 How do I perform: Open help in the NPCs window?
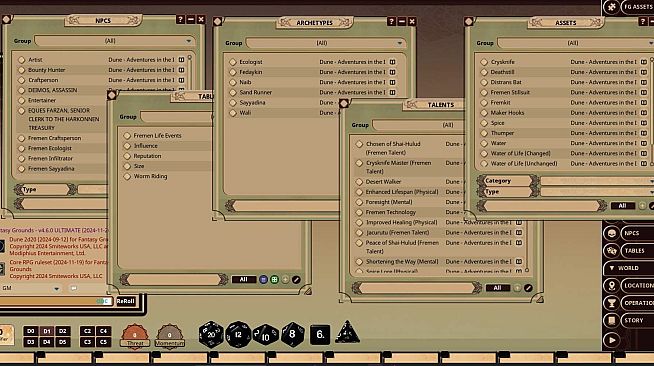point(180,19)
